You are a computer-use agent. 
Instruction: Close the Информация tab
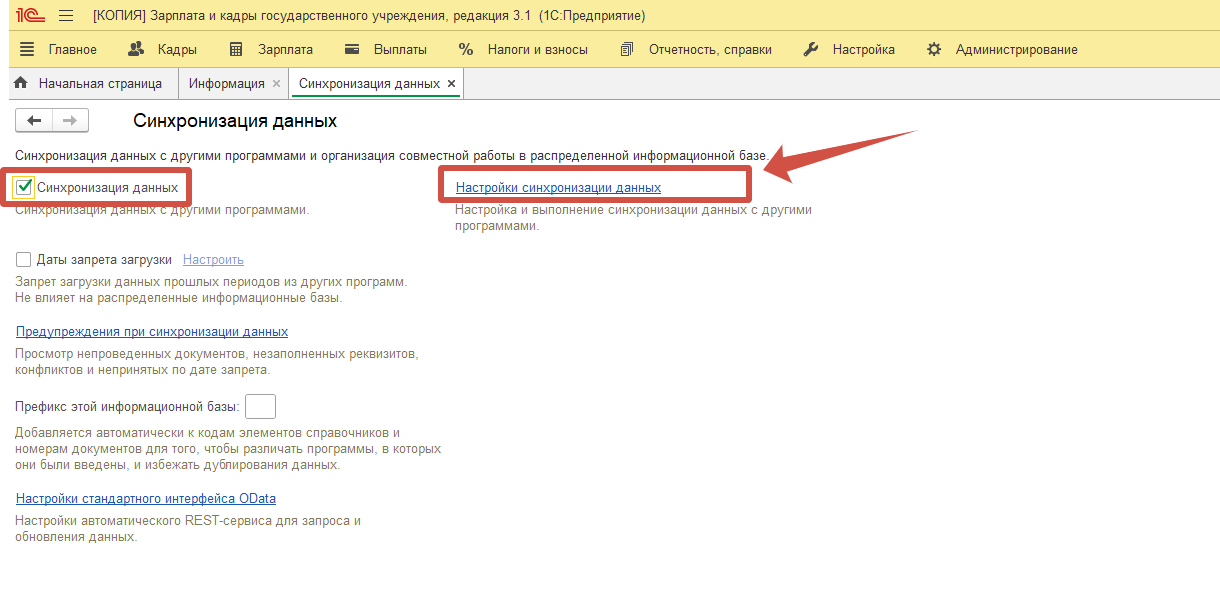[x=277, y=84]
